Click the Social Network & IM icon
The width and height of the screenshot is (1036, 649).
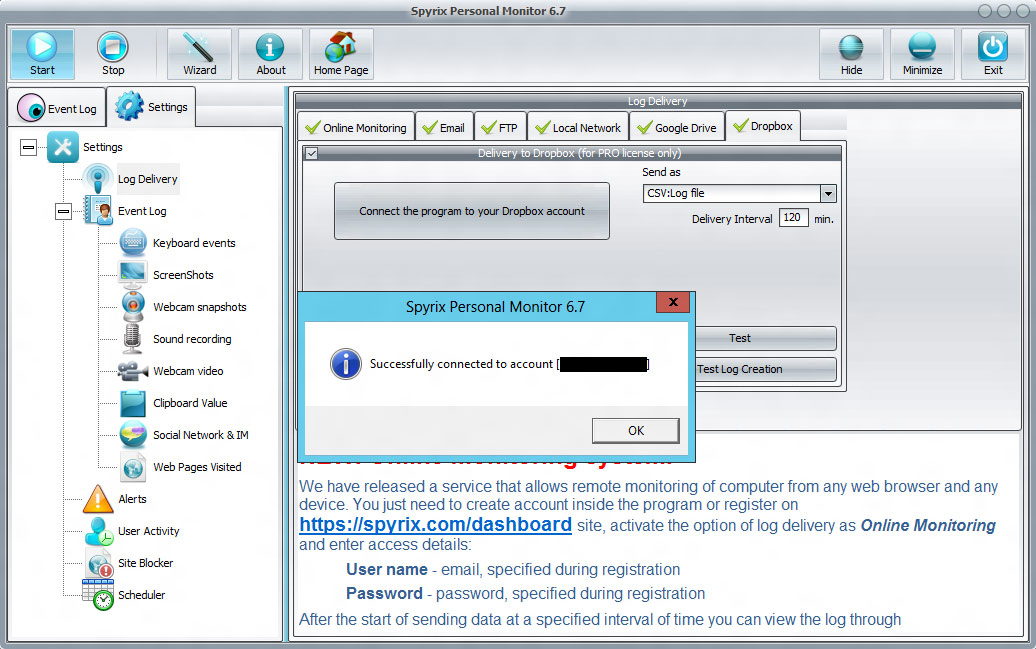[x=133, y=435]
